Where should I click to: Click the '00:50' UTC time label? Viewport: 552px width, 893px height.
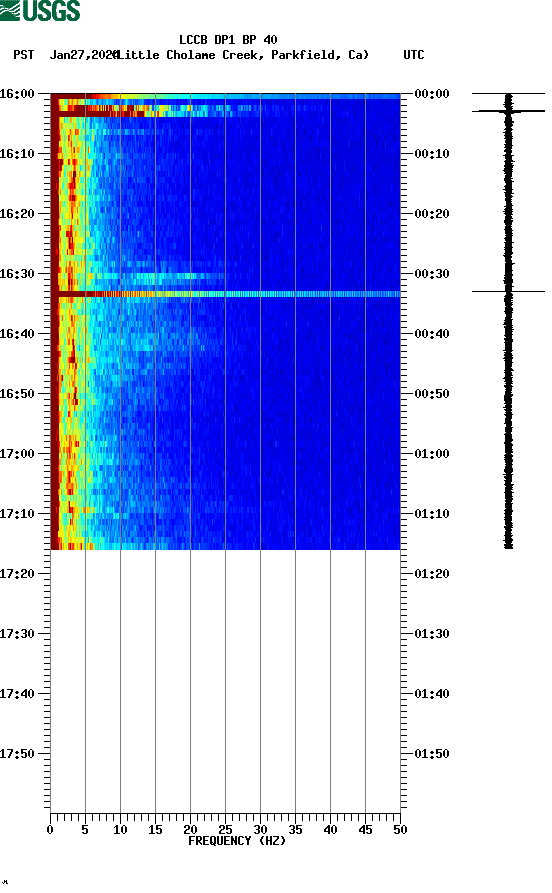click(x=432, y=394)
